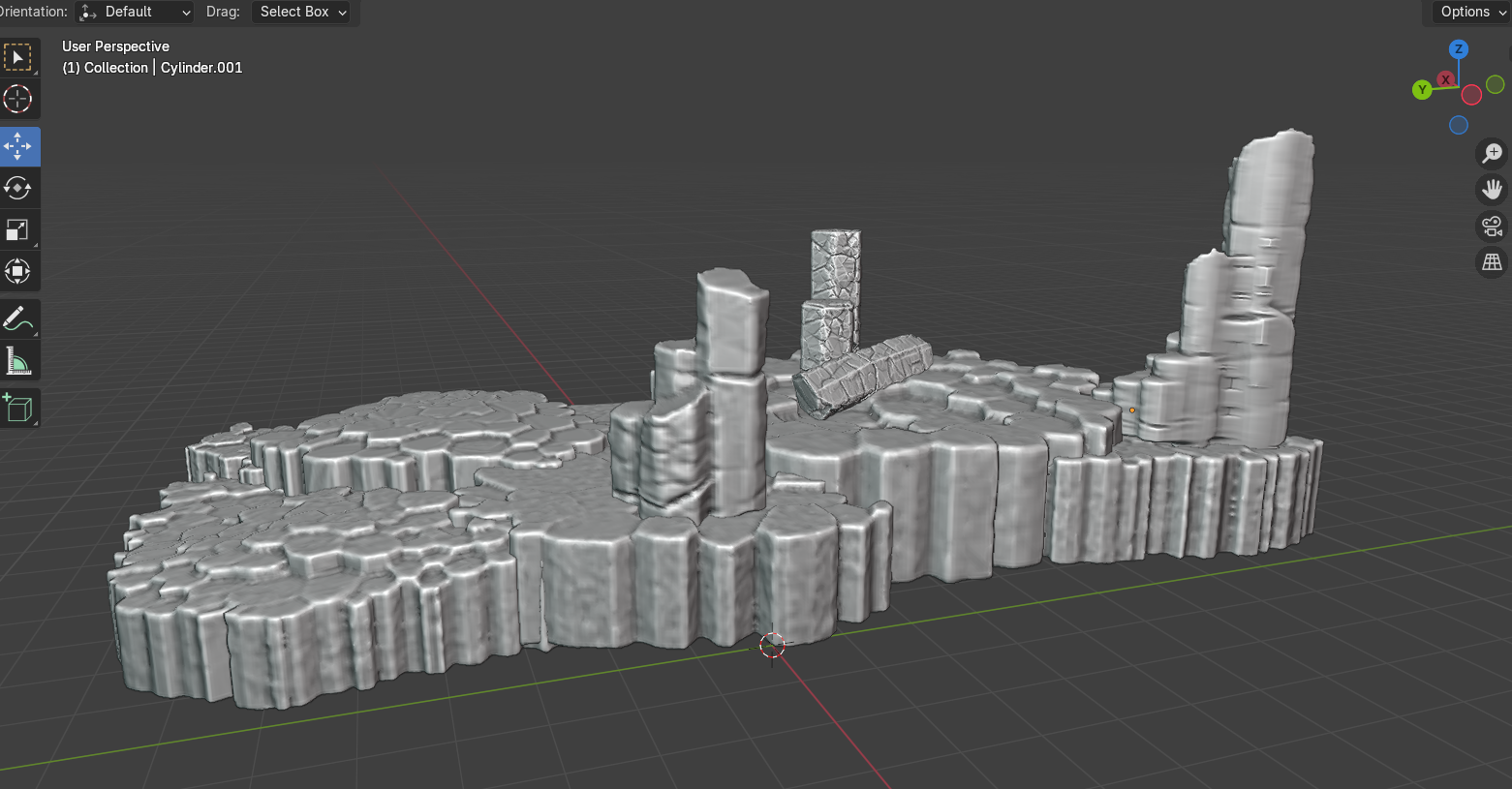
Task: Snap view to the blue Z axis
Action: (1459, 49)
